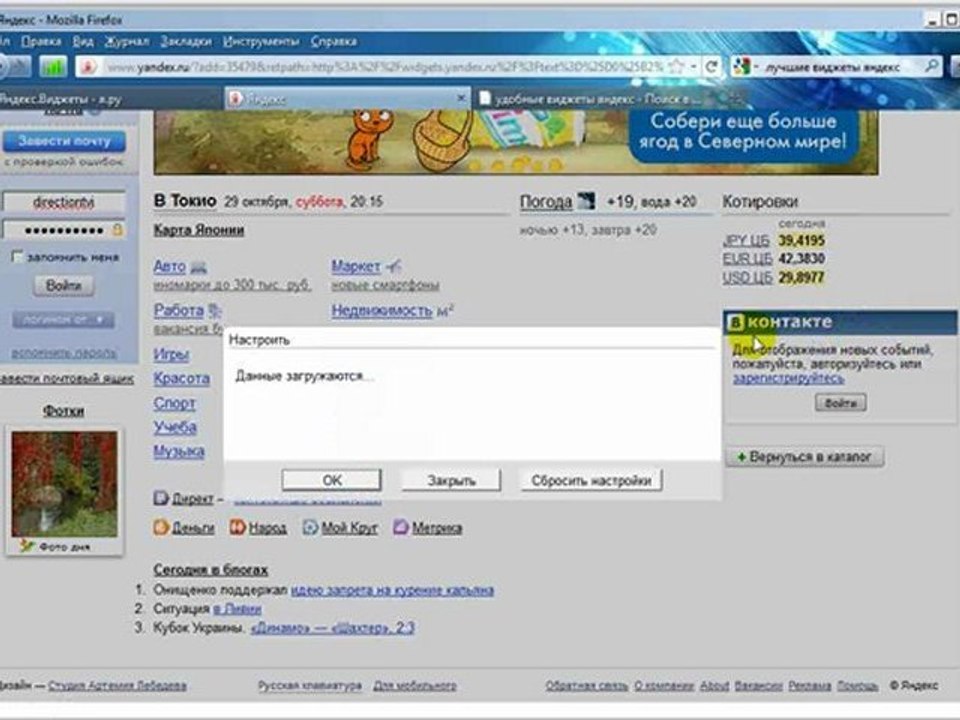Open blog link идею запрета на курение кальяна

392,590
